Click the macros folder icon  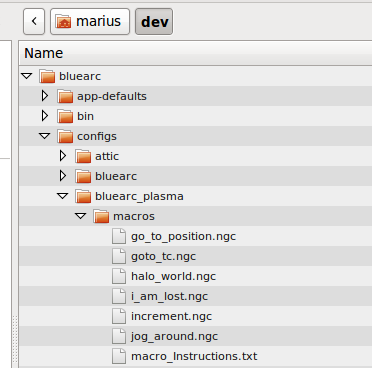[x=101, y=216]
